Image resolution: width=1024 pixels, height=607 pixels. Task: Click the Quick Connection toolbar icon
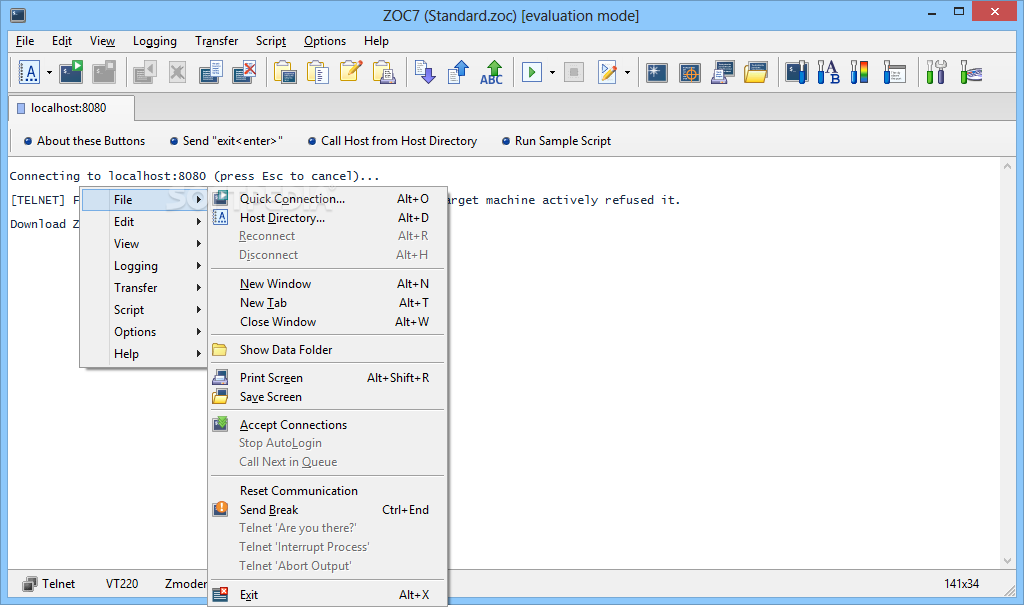click(71, 72)
